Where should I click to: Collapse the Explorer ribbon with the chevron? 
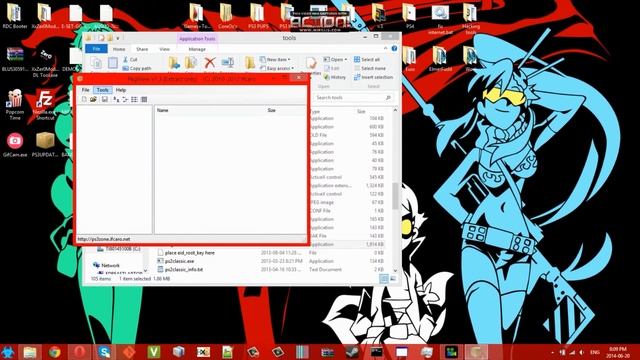[x=385, y=49]
